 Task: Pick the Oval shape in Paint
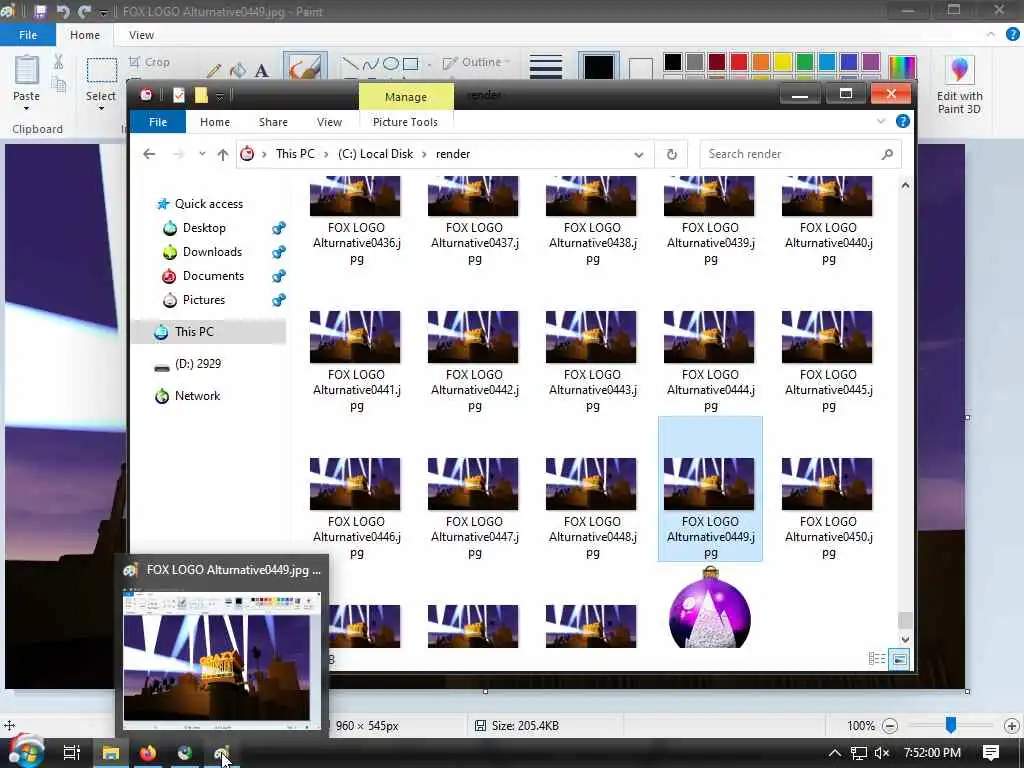click(391, 63)
